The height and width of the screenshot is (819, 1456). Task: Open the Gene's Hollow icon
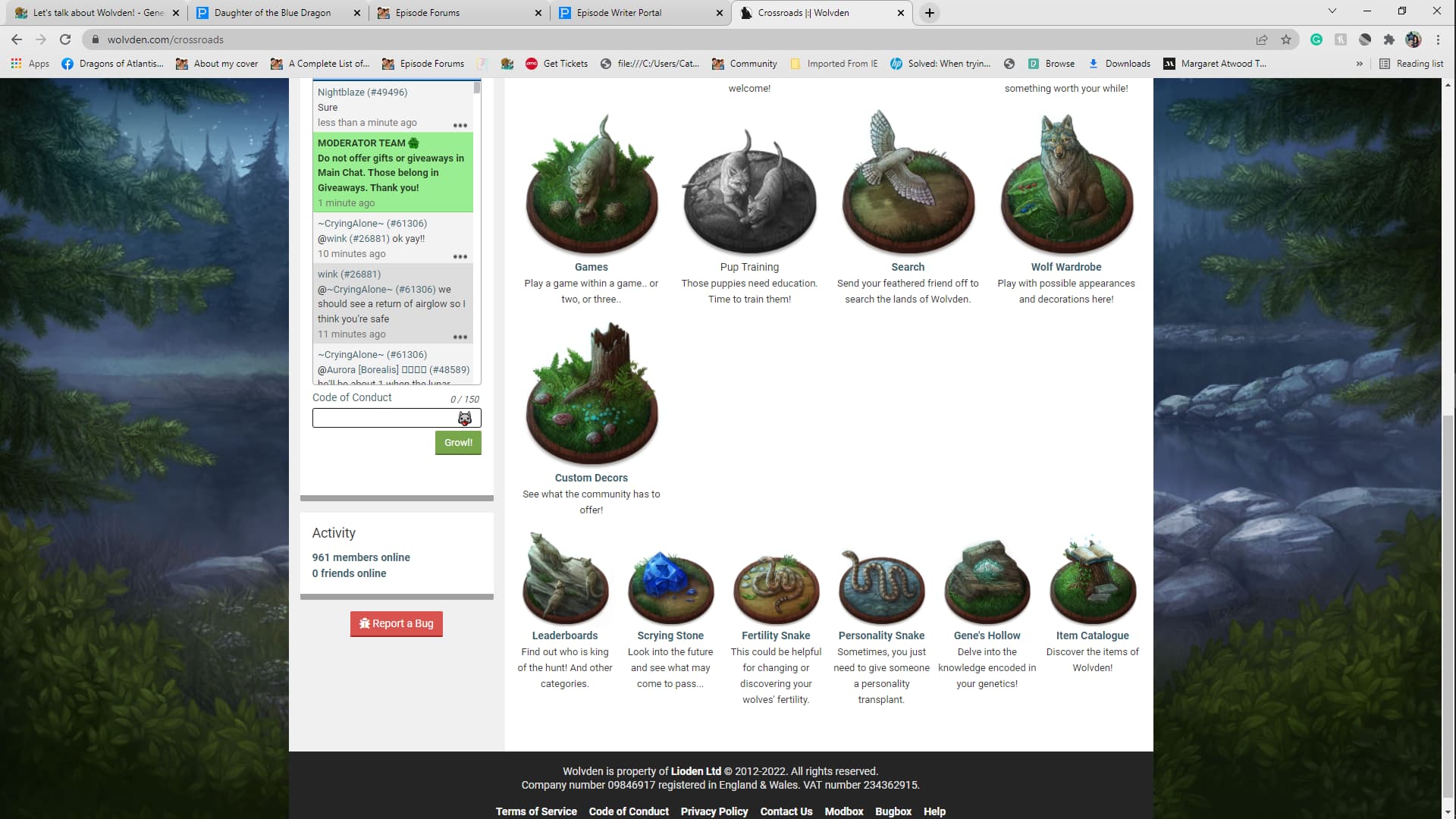pos(987,582)
